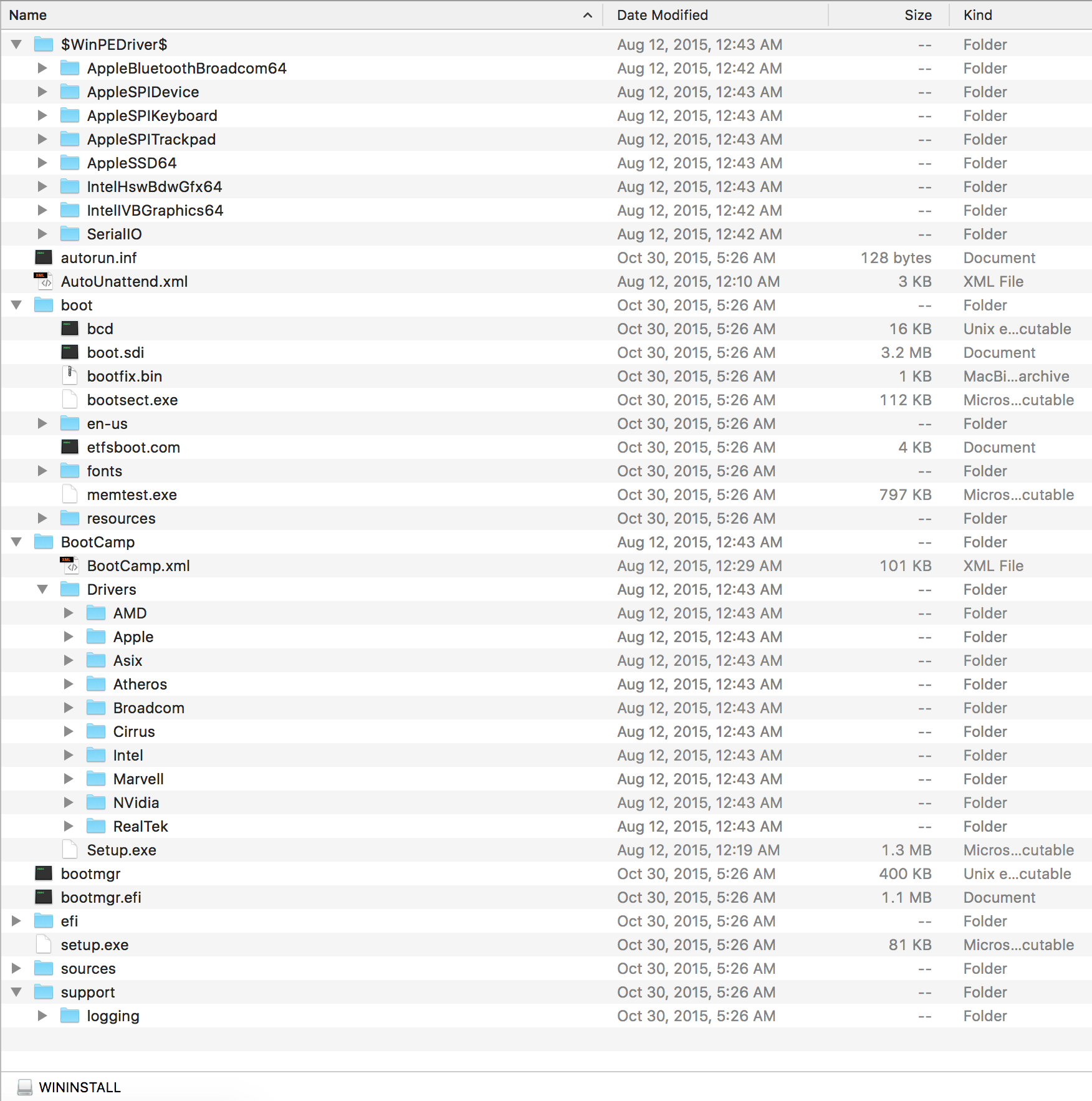Expand the AppleSPIDevice folder
This screenshot has height=1101, width=1092.
click(42, 92)
